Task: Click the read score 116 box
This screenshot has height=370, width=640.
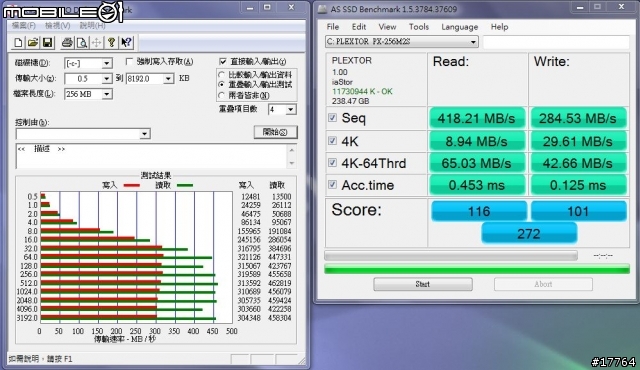Action: pos(479,211)
